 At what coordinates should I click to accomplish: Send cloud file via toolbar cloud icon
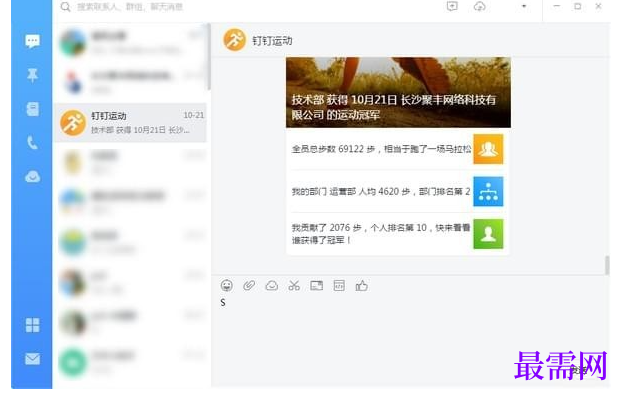(x=271, y=286)
